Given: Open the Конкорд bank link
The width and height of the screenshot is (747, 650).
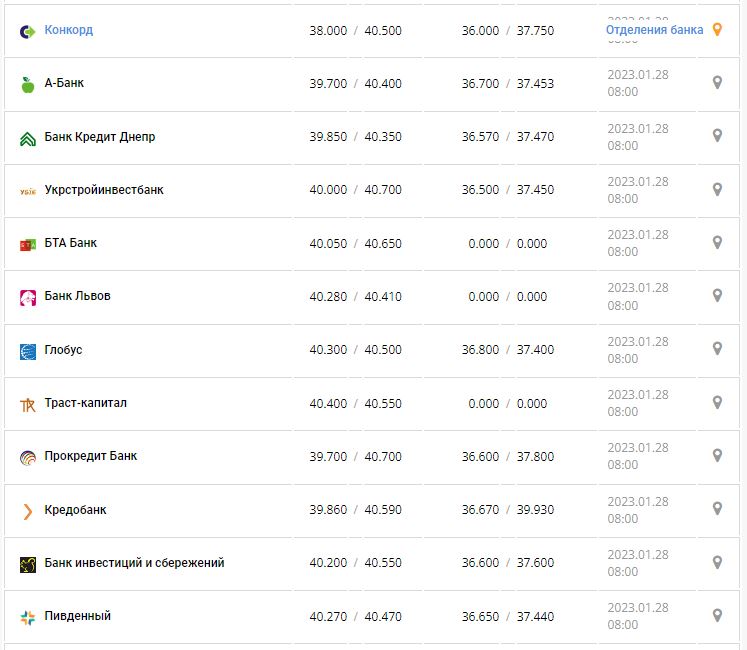Looking at the screenshot, I should [68, 30].
